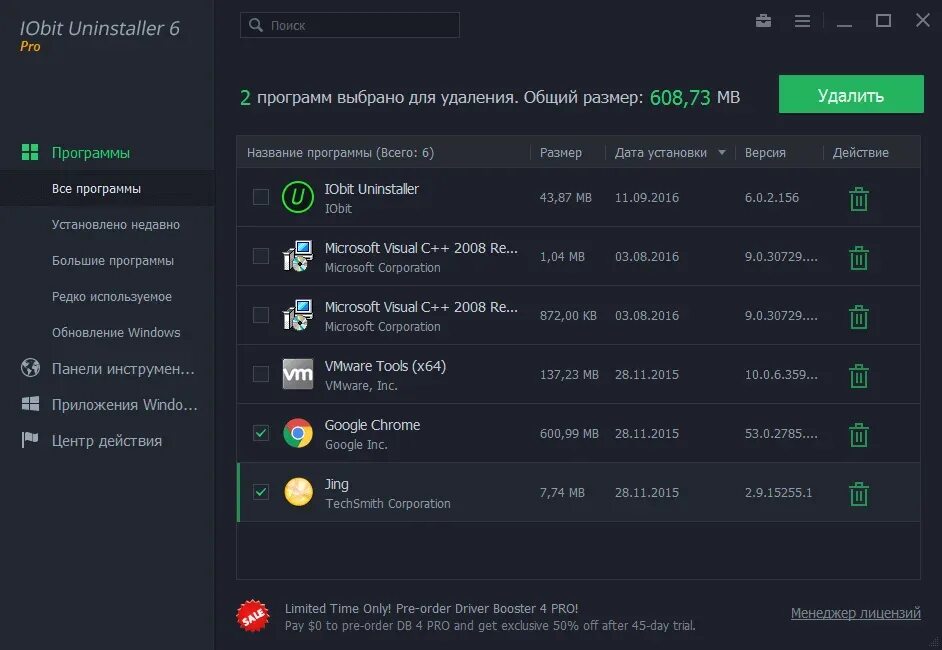
Task: Click the IObit Uninstaller 6 Pro logo
Action: click(100, 35)
